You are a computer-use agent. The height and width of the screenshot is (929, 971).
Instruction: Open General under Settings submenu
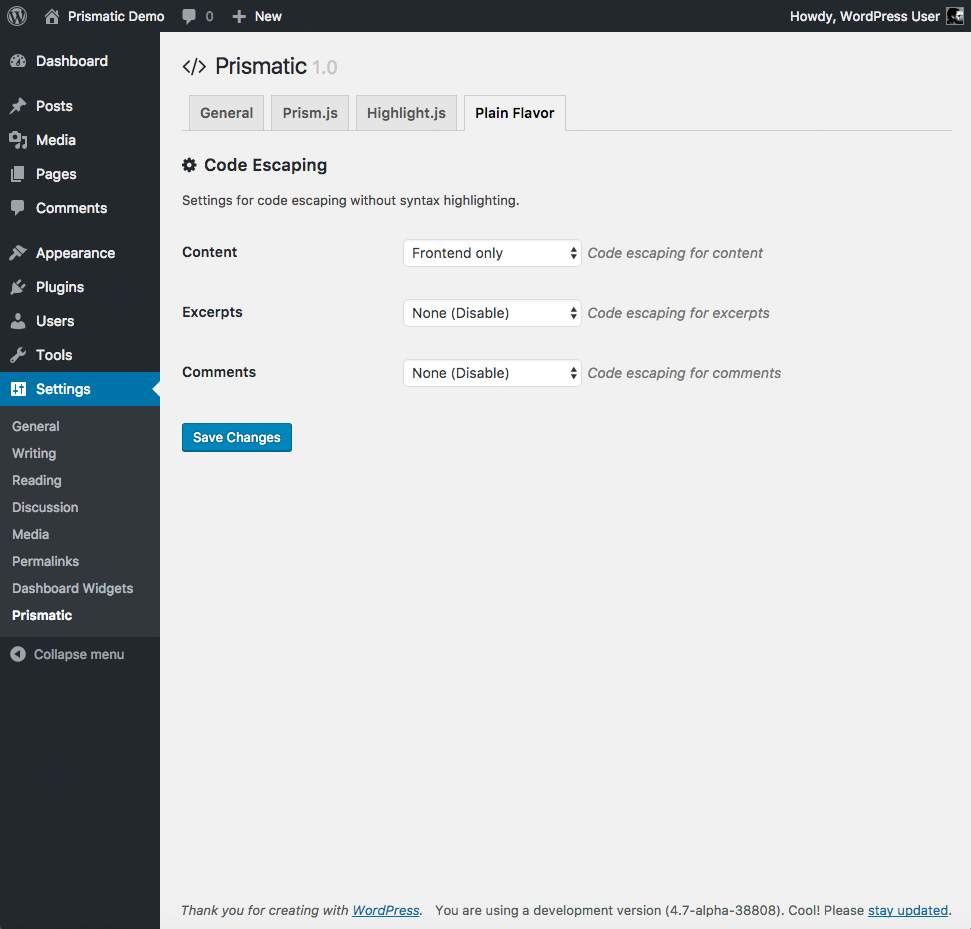tap(36, 426)
